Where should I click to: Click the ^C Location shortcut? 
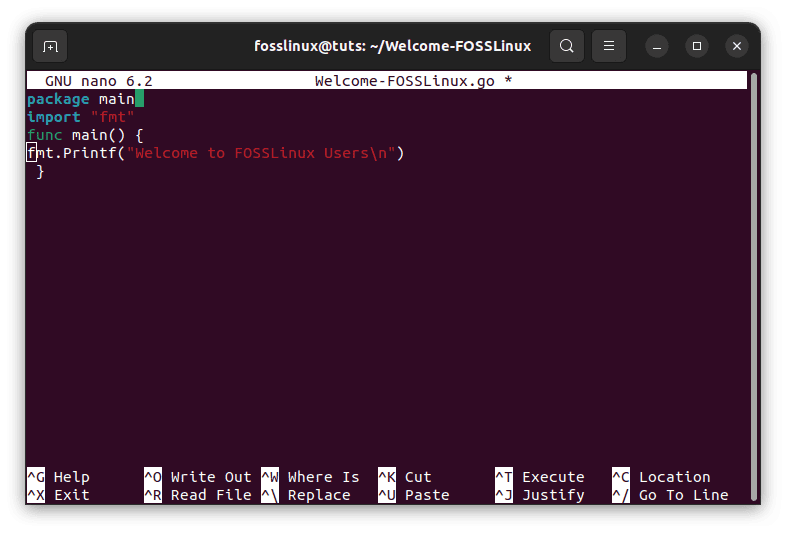pos(661,477)
